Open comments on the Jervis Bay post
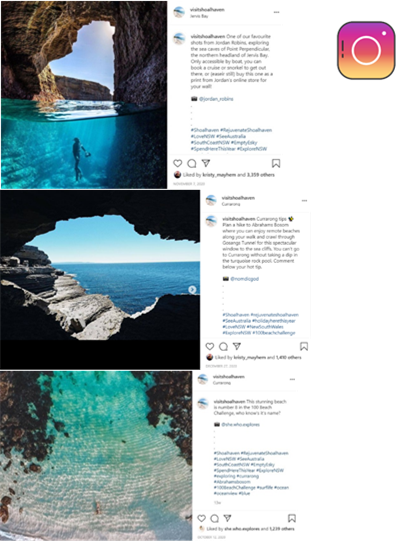 point(192,164)
